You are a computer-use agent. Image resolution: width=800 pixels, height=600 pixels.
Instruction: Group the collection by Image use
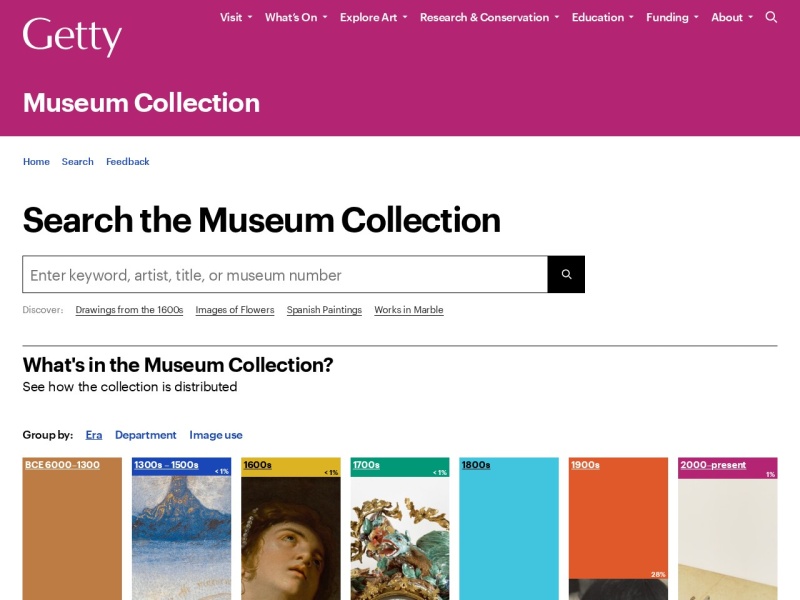(x=216, y=435)
